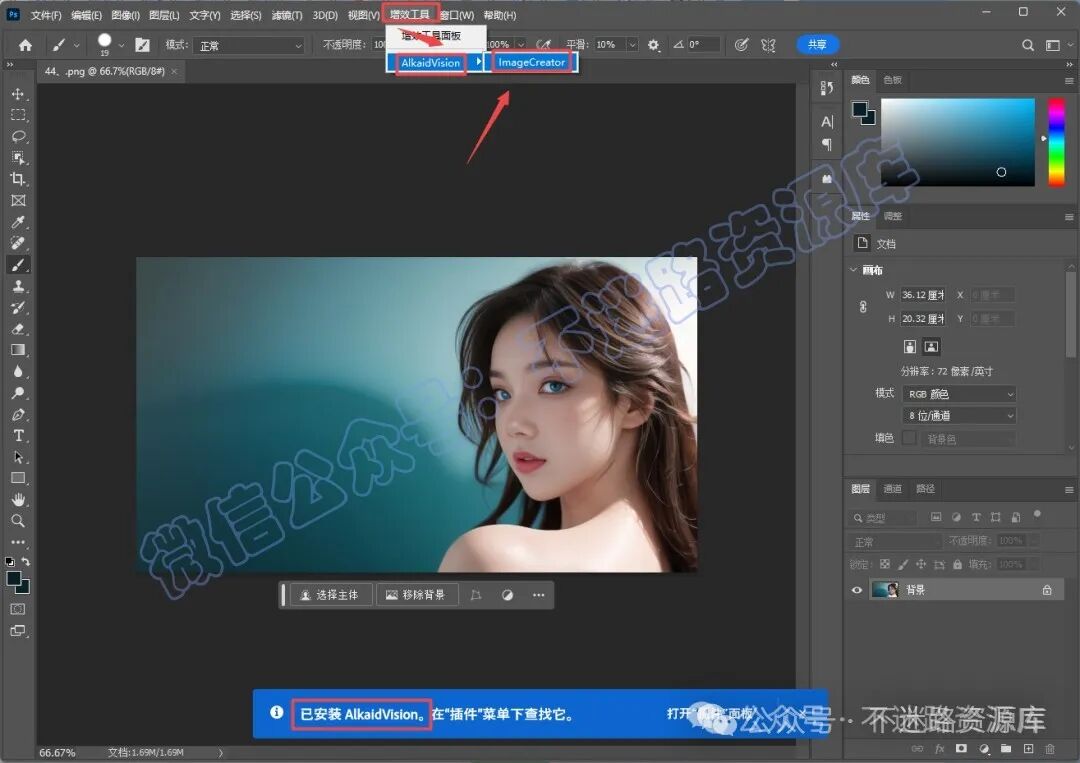Select the Frame tool

18,200
